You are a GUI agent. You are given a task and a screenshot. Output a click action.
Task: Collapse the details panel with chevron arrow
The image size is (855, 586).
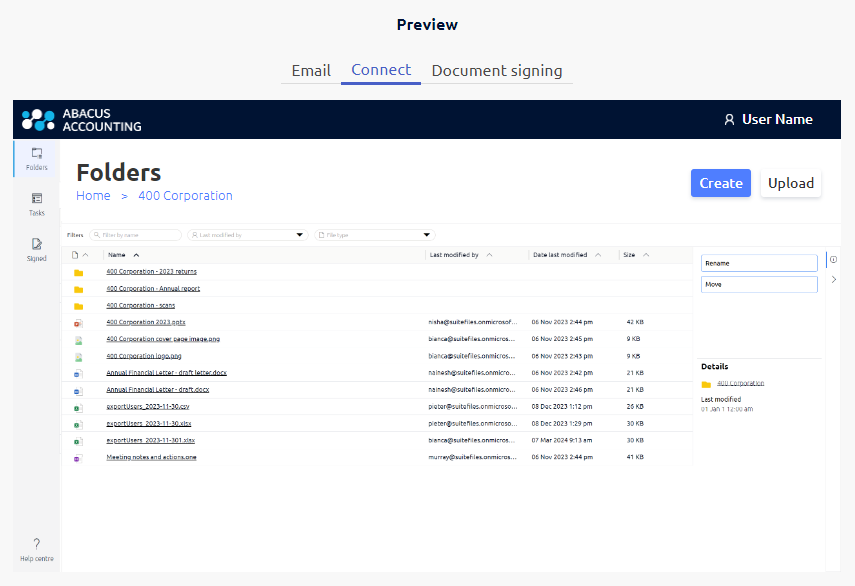click(834, 281)
